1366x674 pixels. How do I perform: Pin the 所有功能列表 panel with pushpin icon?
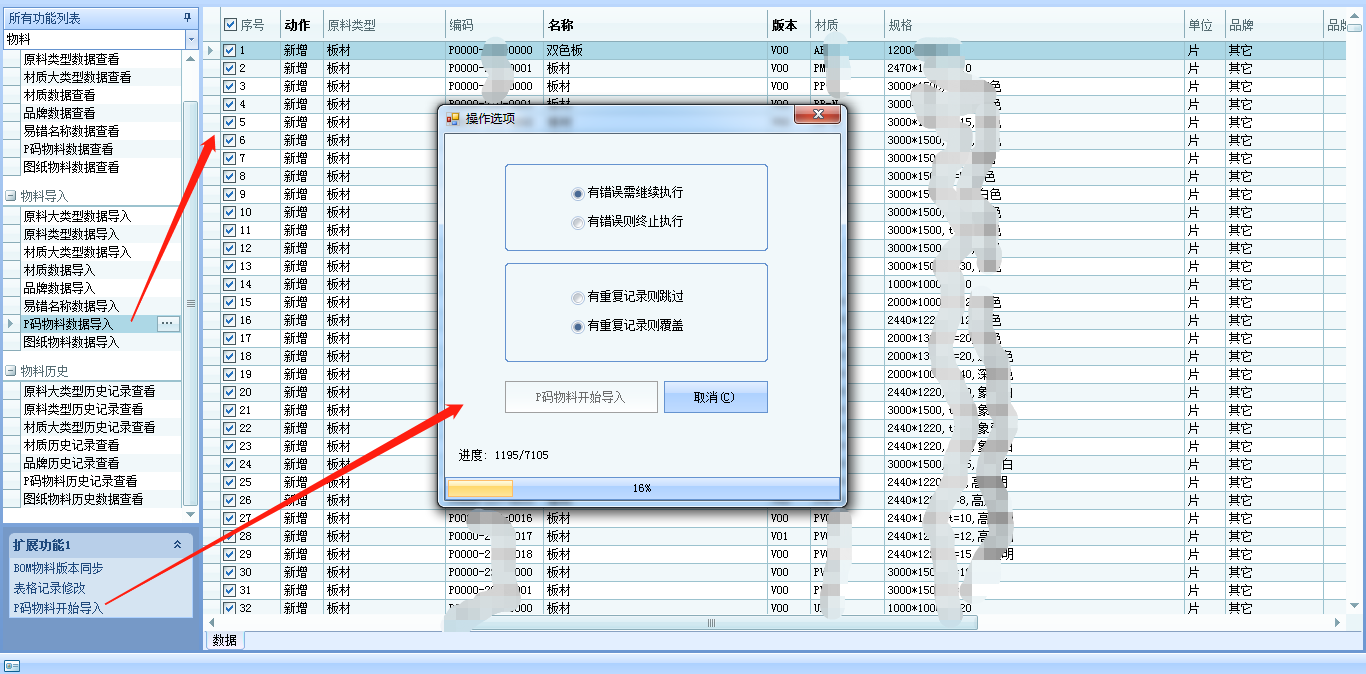[187, 18]
